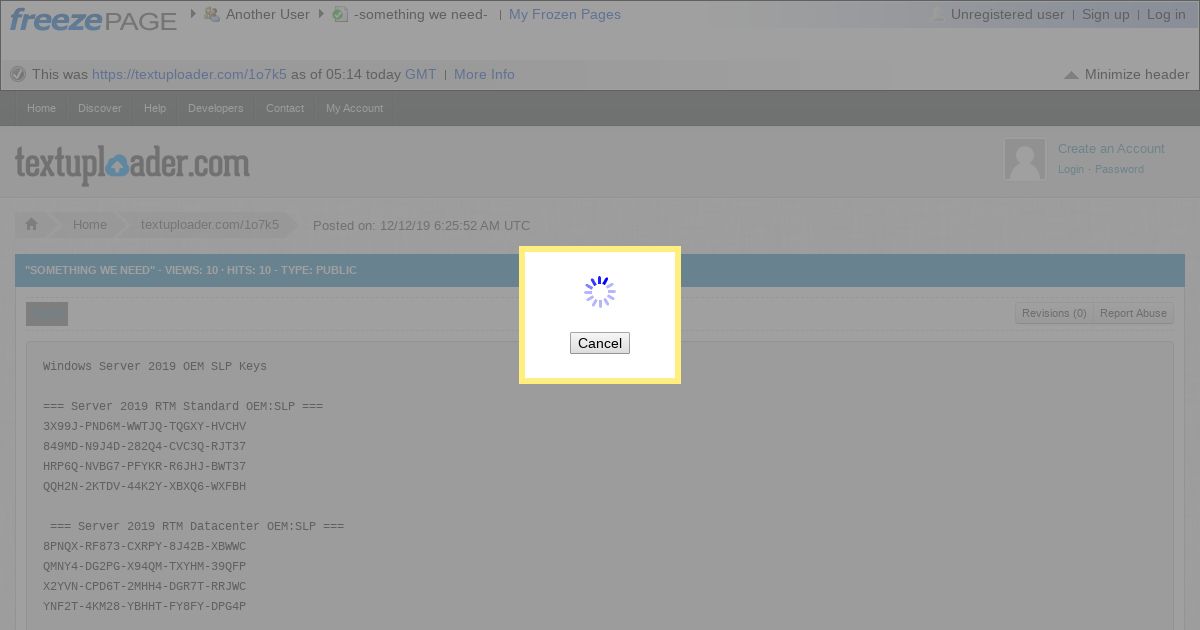The width and height of the screenshot is (1200, 630).
Task: Open the My Account menu item
Action: point(354,108)
